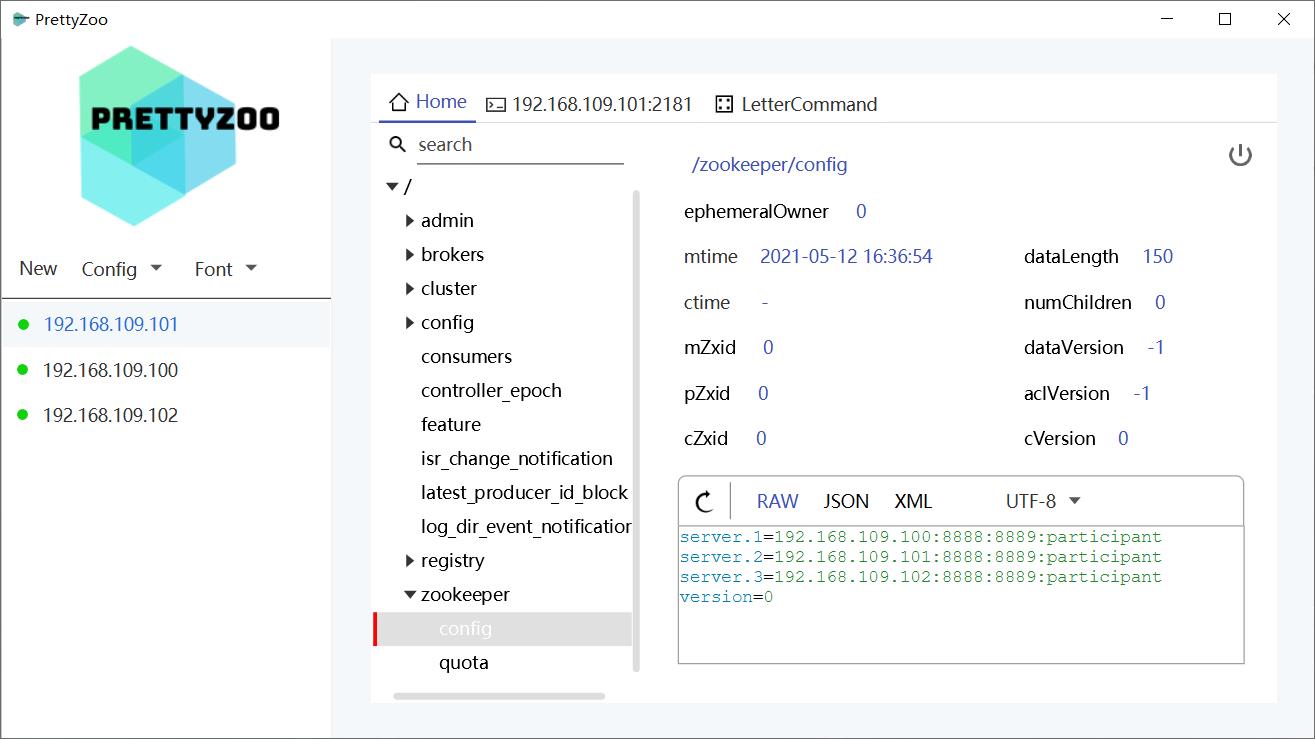Minimize the PrettyZoo window
Image resolution: width=1315 pixels, height=739 pixels.
pyautogui.click(x=1166, y=19)
